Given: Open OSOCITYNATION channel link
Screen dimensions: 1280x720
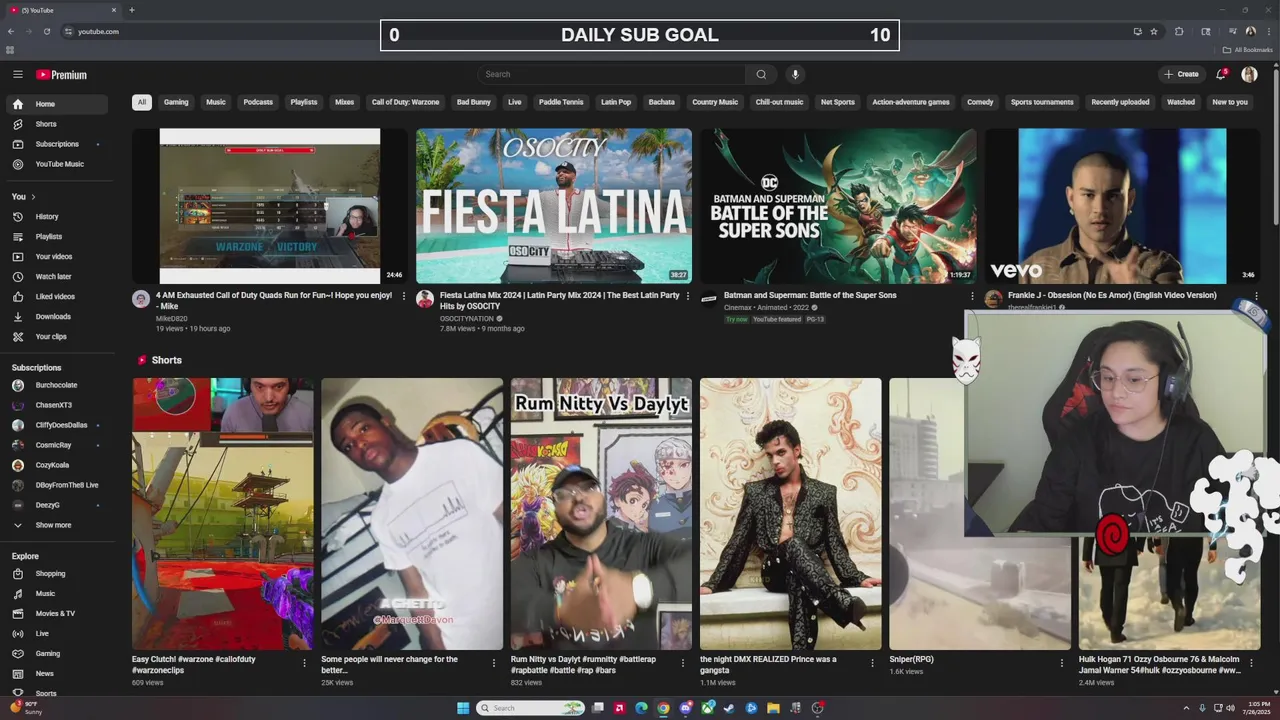Looking at the screenshot, I should click(x=467, y=319).
